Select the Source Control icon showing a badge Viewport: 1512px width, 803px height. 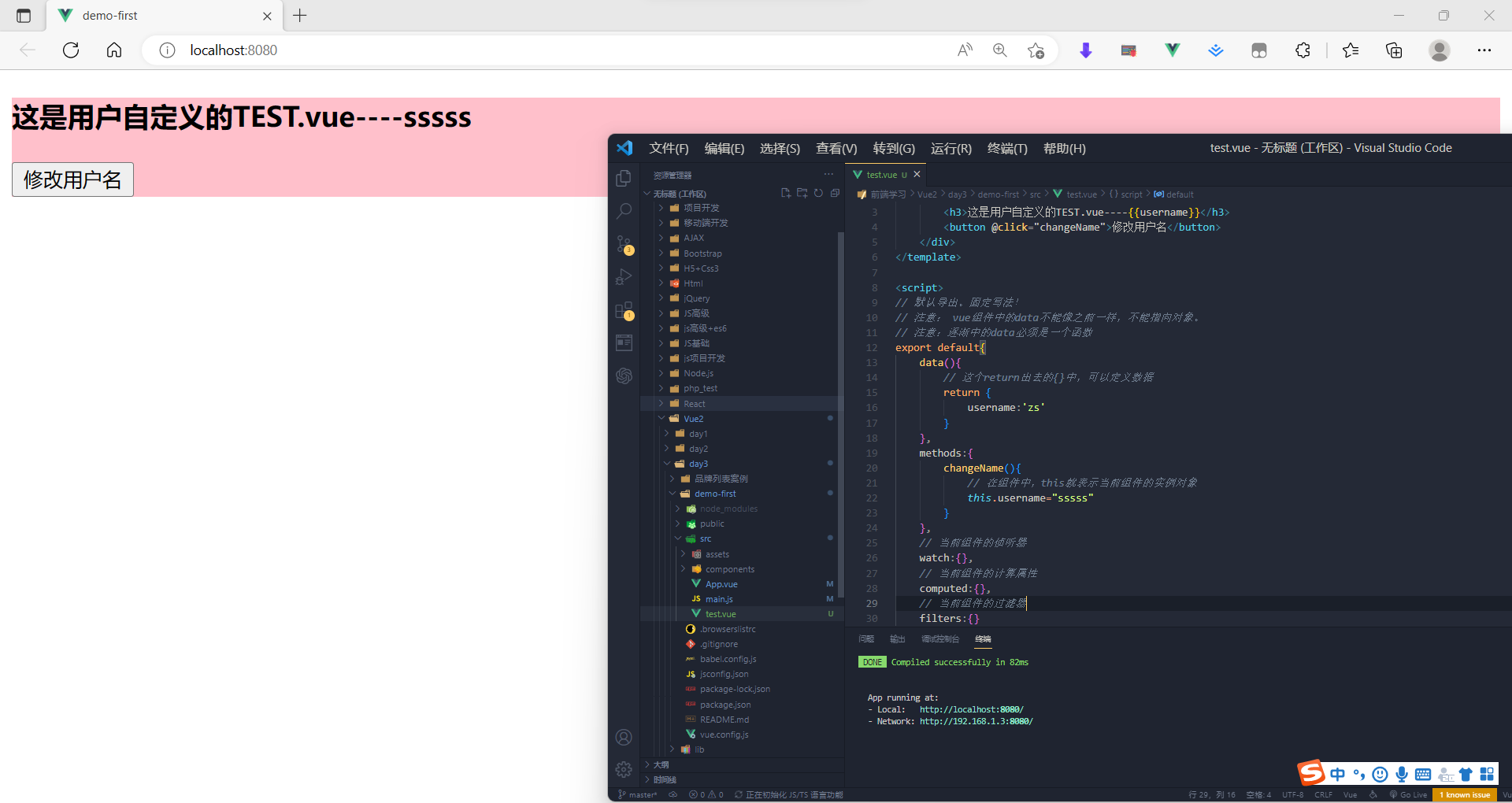click(624, 244)
